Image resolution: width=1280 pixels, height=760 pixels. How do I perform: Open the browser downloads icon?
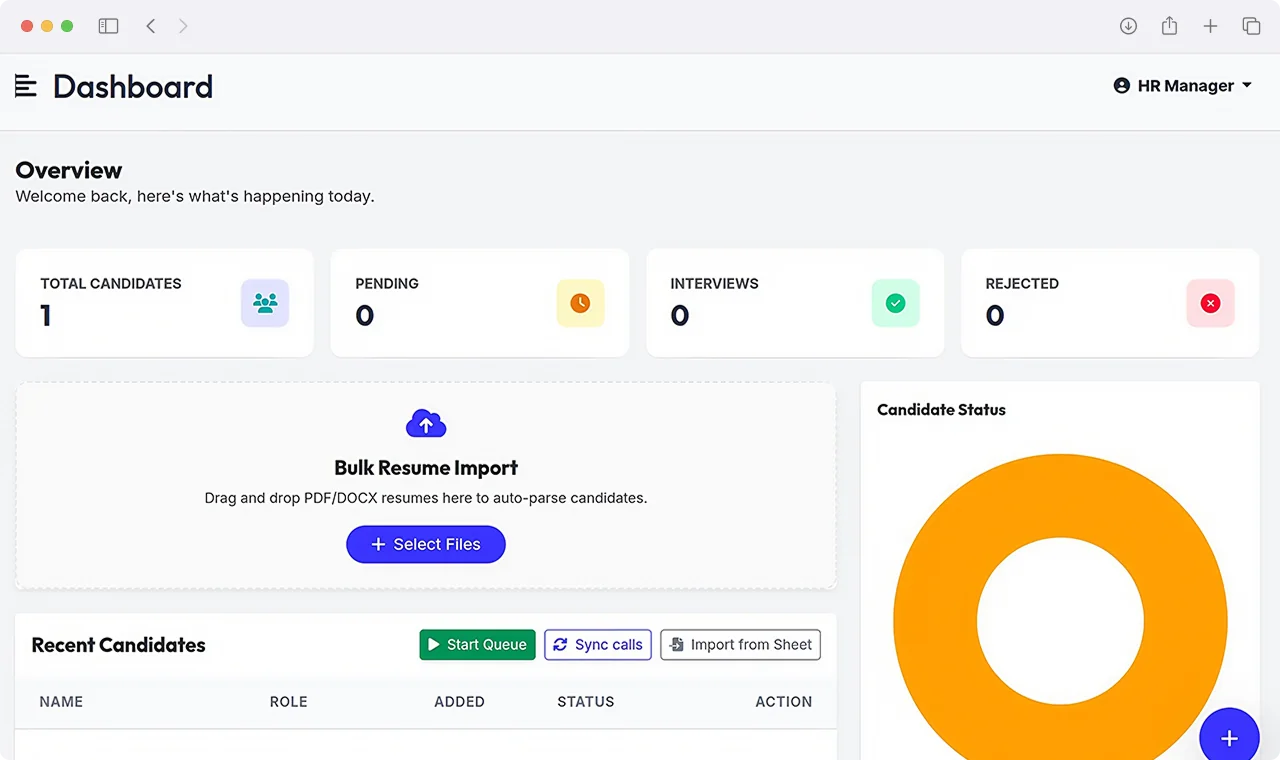pos(1128,26)
